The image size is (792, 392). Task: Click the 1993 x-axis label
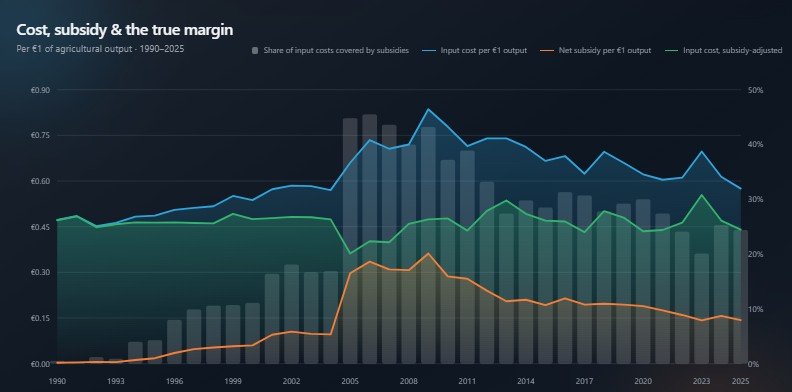116,381
